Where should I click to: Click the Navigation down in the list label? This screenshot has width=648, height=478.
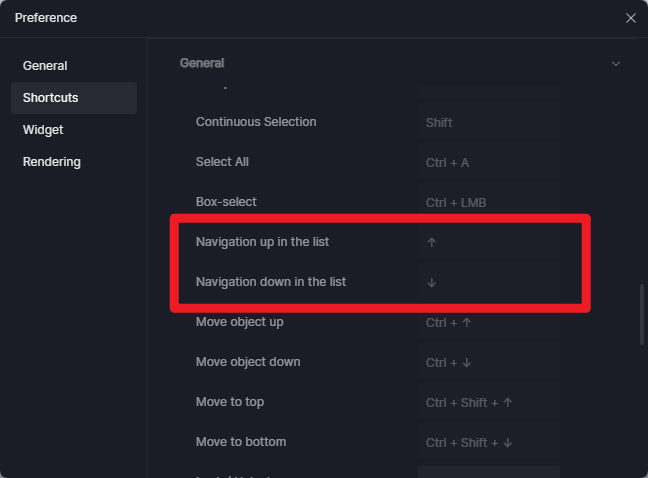(x=271, y=282)
